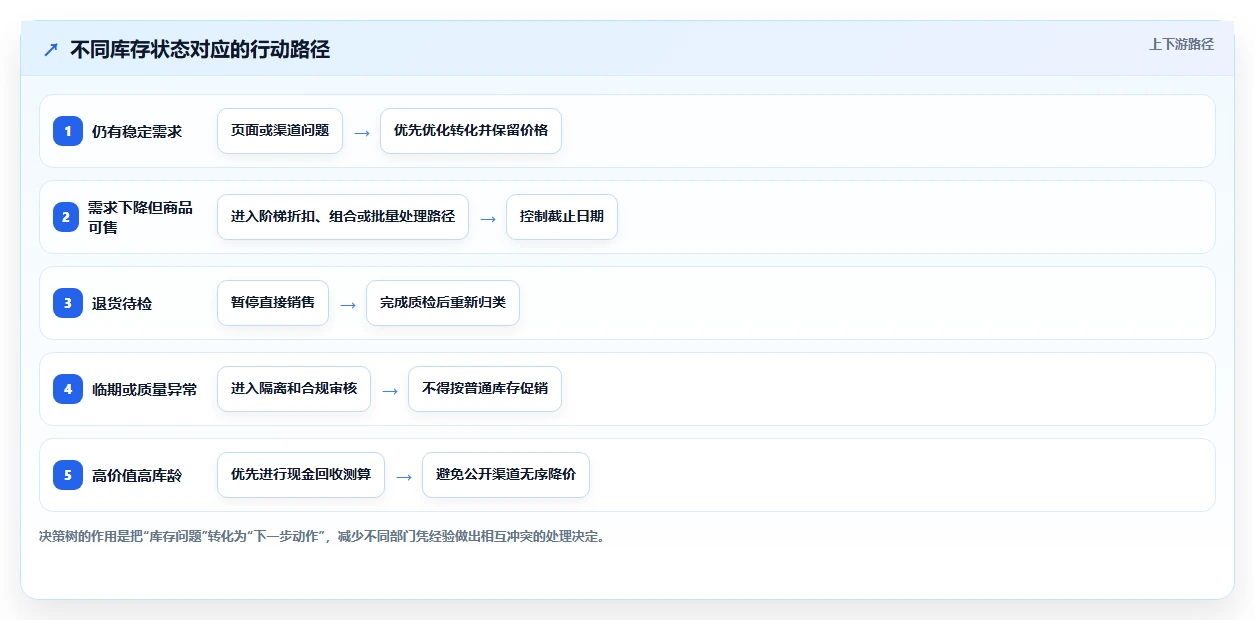Select the 控制截止日期 chip
The width and height of the screenshot is (1255, 620).
pyautogui.click(x=562, y=217)
